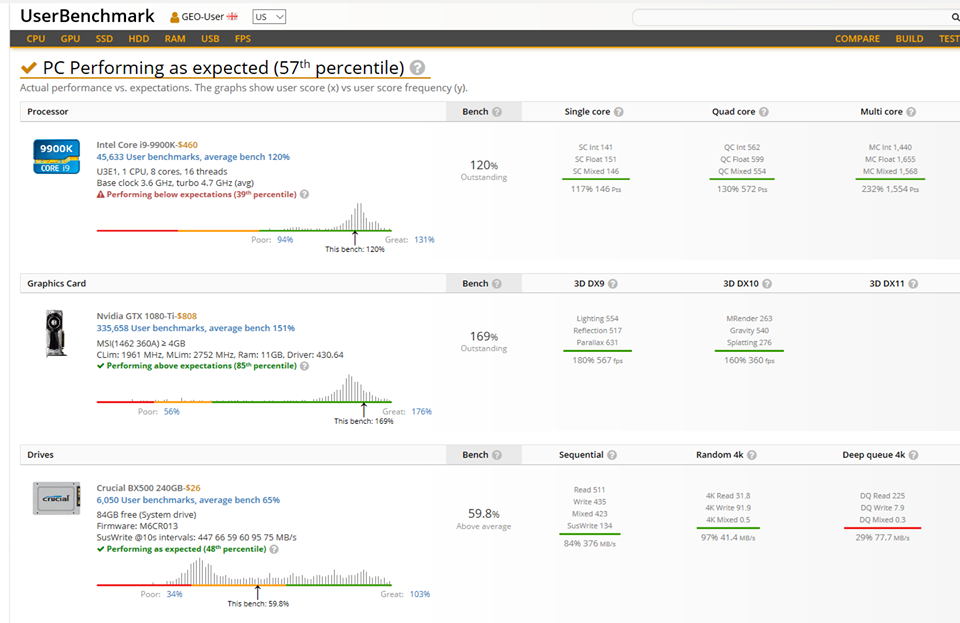Go to the COMPARE page
The width and height of the screenshot is (960, 623).
857,39
